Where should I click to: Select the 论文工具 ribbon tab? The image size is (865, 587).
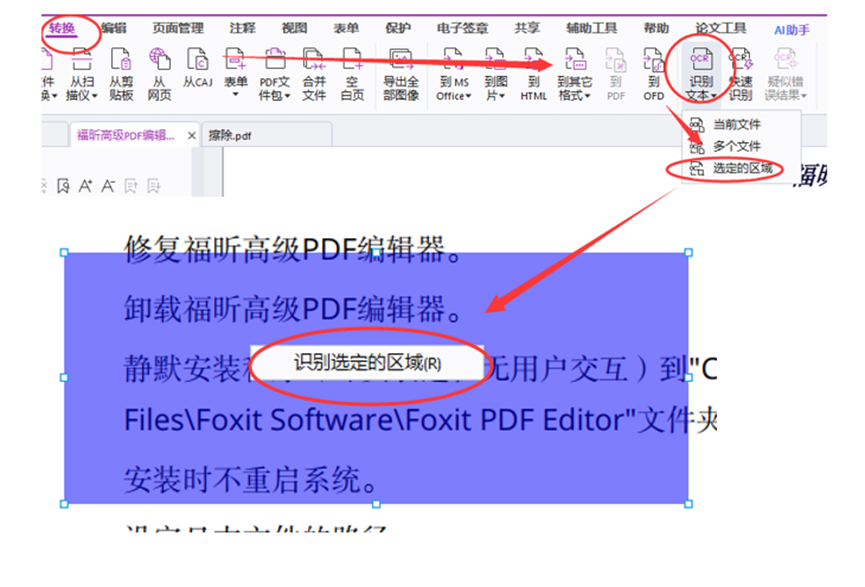(x=720, y=28)
